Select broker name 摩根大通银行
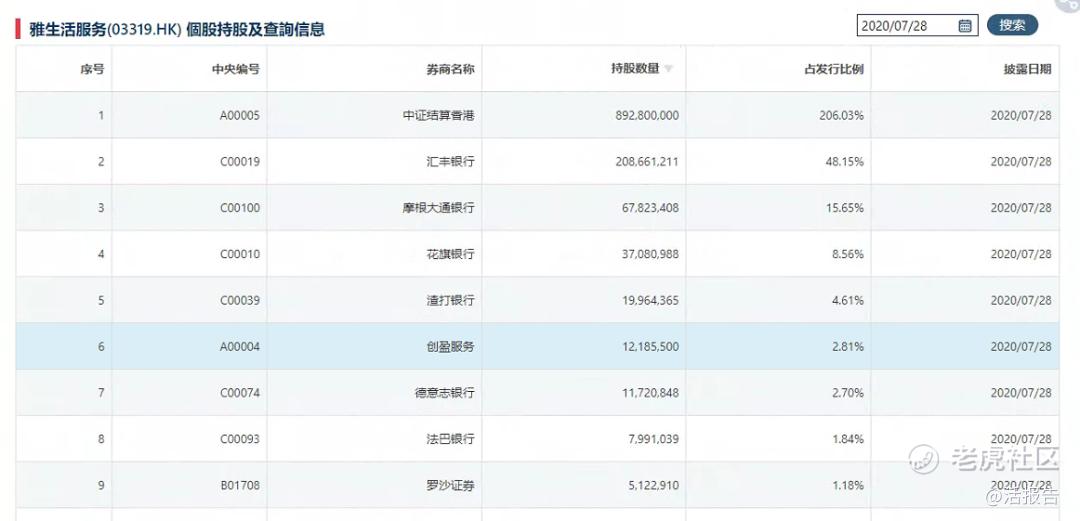This screenshot has height=521, width=1080. [x=439, y=207]
